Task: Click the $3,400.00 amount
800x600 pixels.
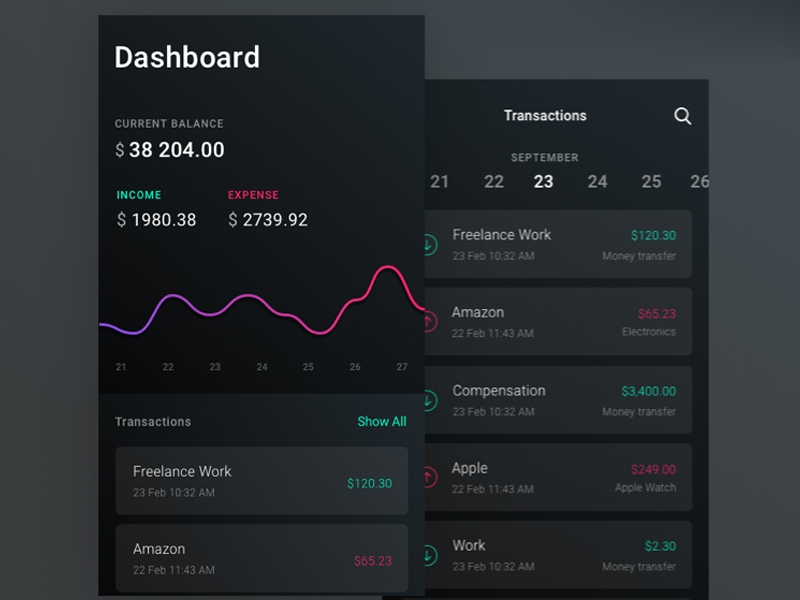Action: tap(648, 391)
